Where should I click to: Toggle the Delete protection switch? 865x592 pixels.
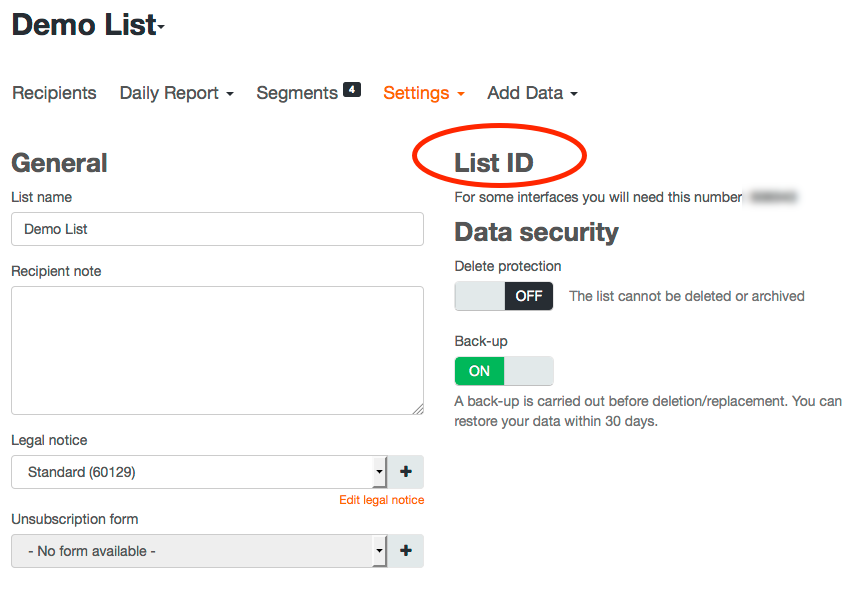point(503,296)
